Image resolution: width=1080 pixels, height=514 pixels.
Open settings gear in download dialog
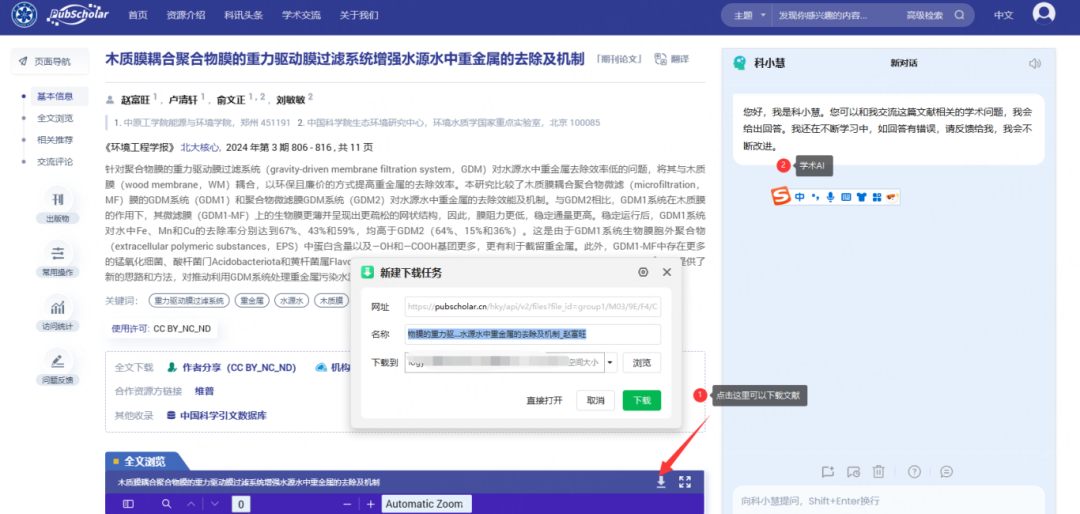643,272
